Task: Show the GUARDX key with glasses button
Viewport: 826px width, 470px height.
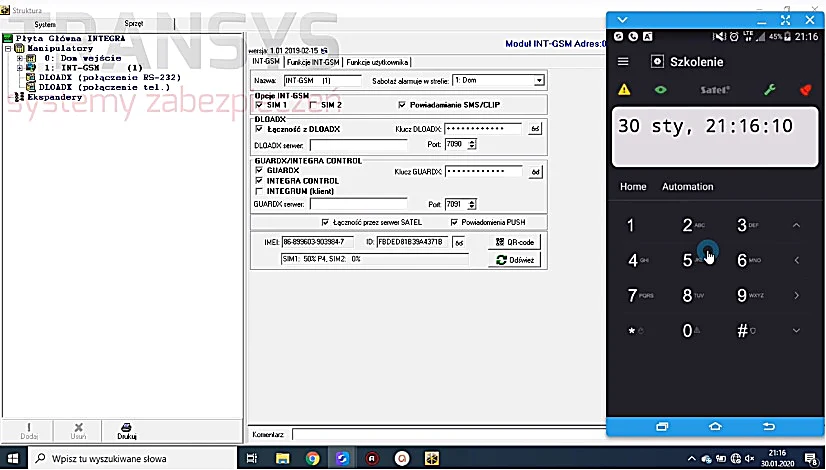Action: (535, 172)
